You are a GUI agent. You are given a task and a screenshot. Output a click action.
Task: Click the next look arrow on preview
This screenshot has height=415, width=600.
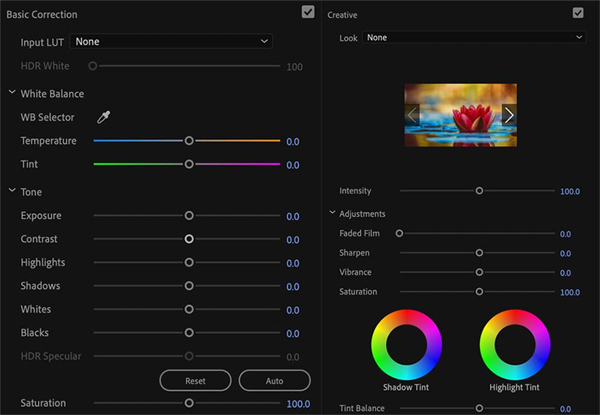(x=509, y=115)
